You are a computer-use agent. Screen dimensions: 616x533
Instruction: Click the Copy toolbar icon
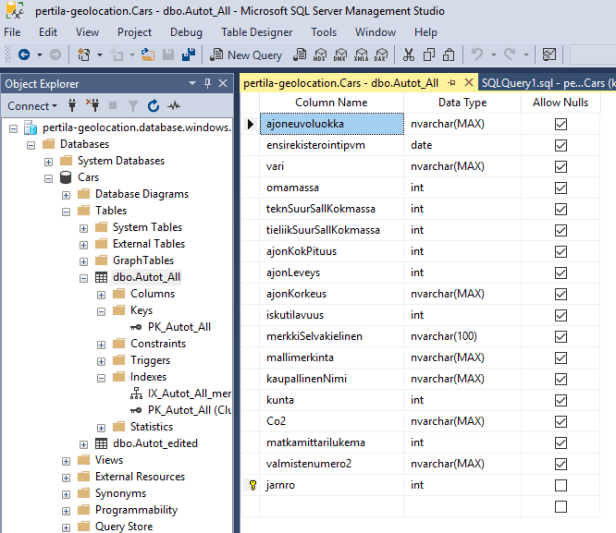pos(429,55)
